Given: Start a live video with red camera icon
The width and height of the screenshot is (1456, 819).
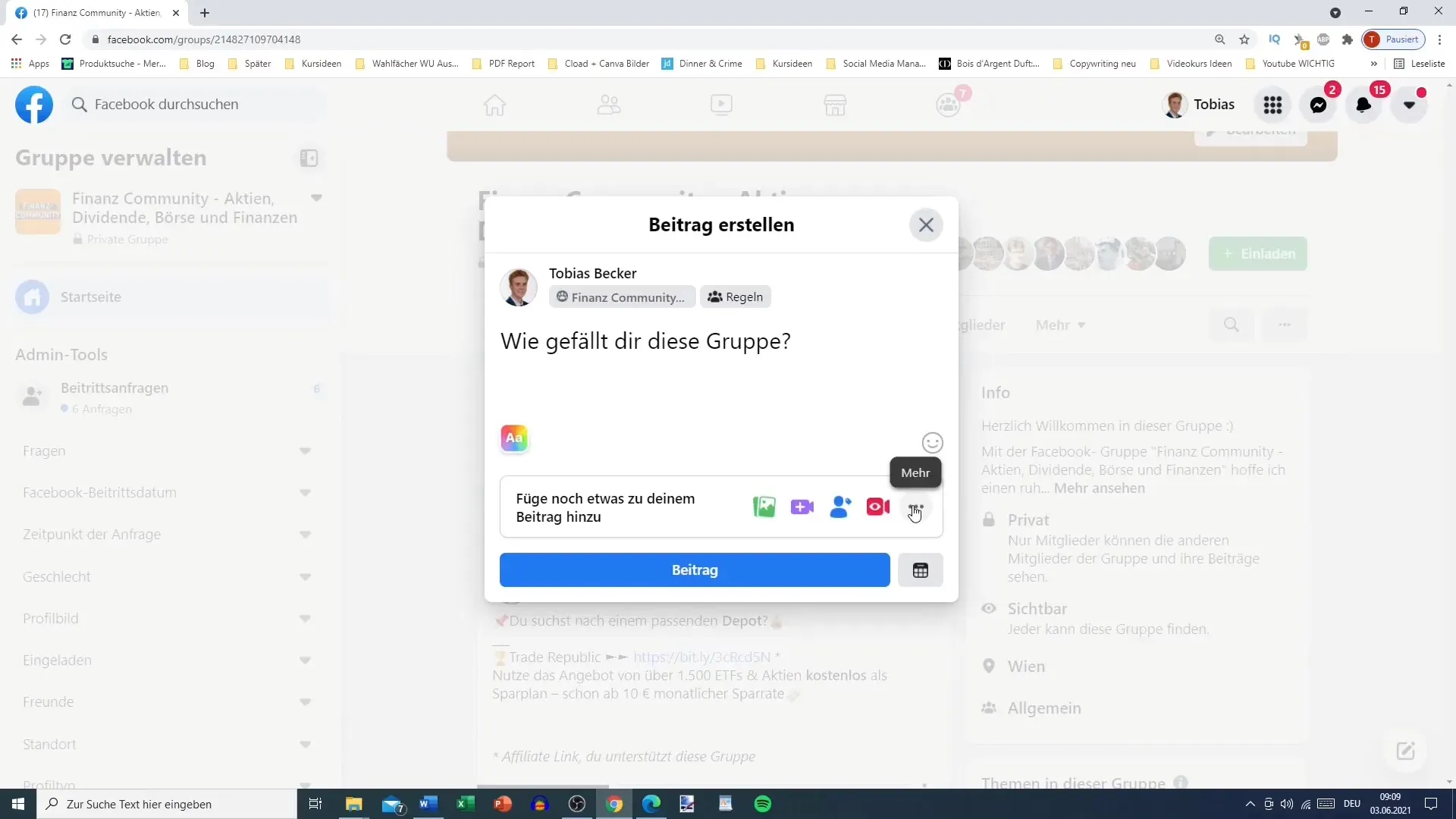Looking at the screenshot, I should click(x=878, y=507).
